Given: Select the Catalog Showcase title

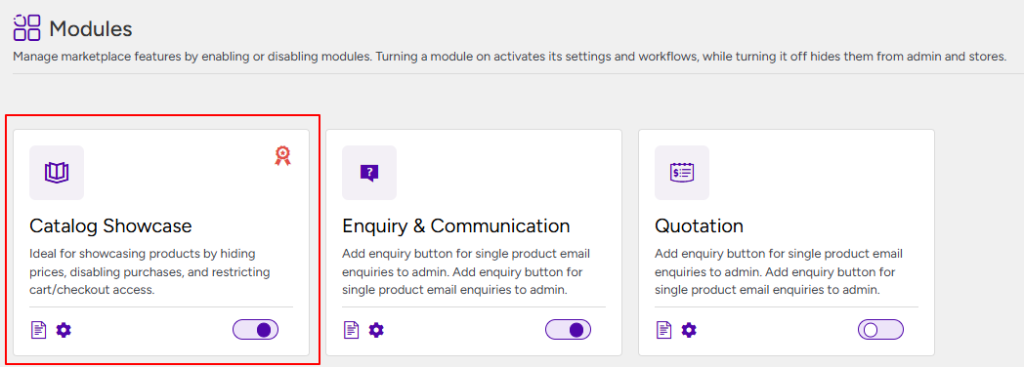Looking at the screenshot, I should click(x=111, y=226).
